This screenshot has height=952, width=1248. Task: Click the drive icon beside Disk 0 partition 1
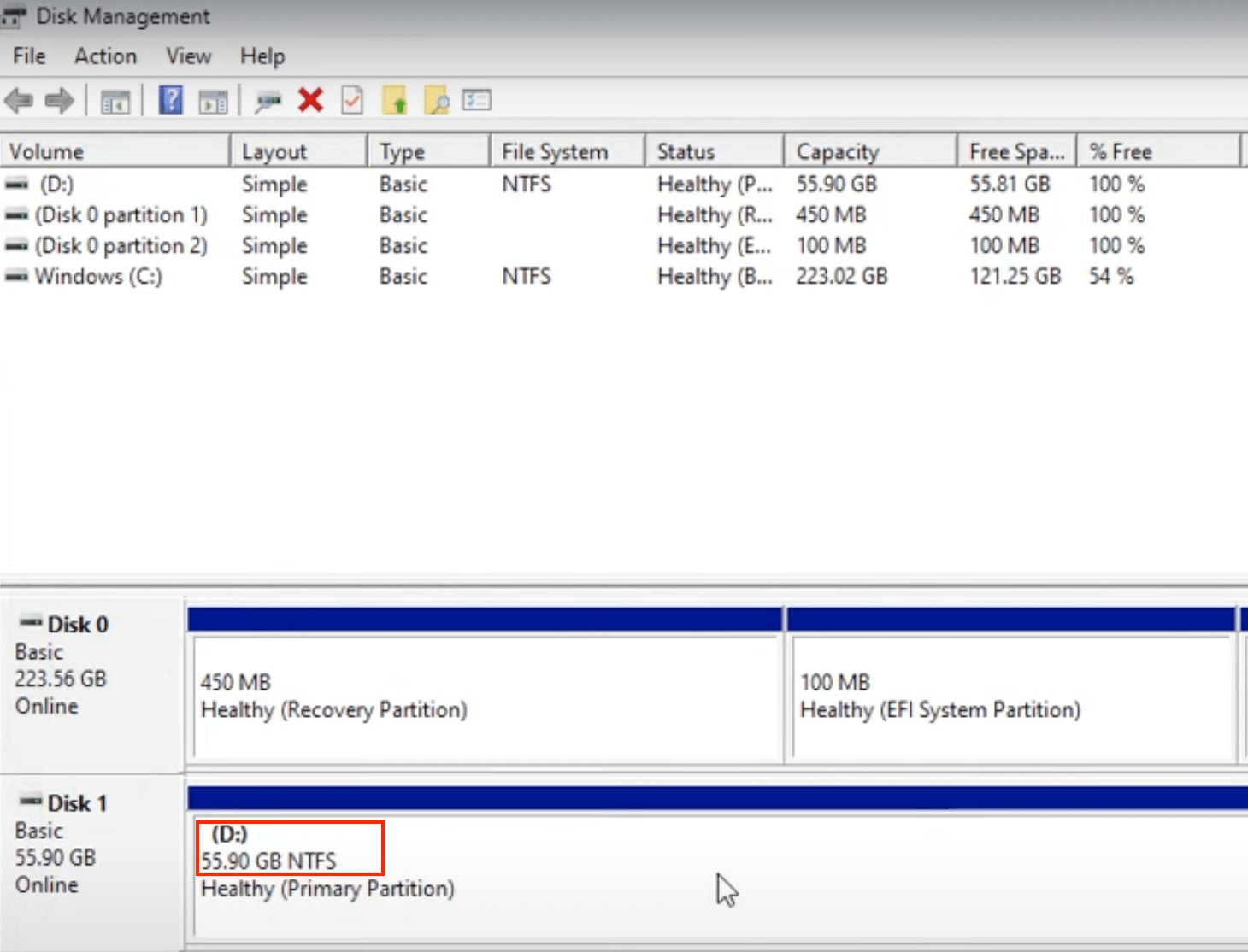pyautogui.click(x=17, y=214)
